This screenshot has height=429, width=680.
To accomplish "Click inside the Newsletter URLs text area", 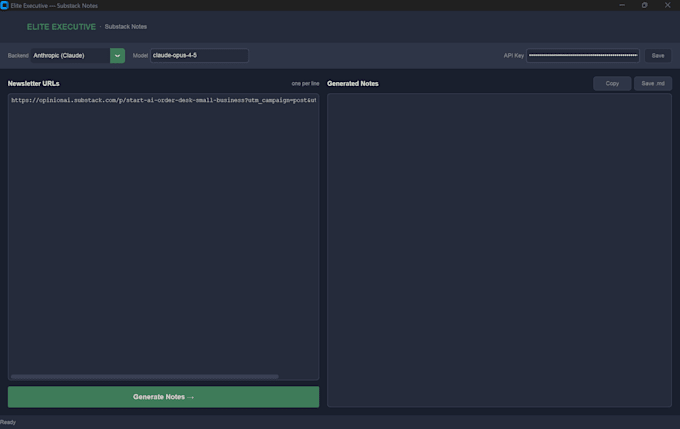I will tap(163, 236).
